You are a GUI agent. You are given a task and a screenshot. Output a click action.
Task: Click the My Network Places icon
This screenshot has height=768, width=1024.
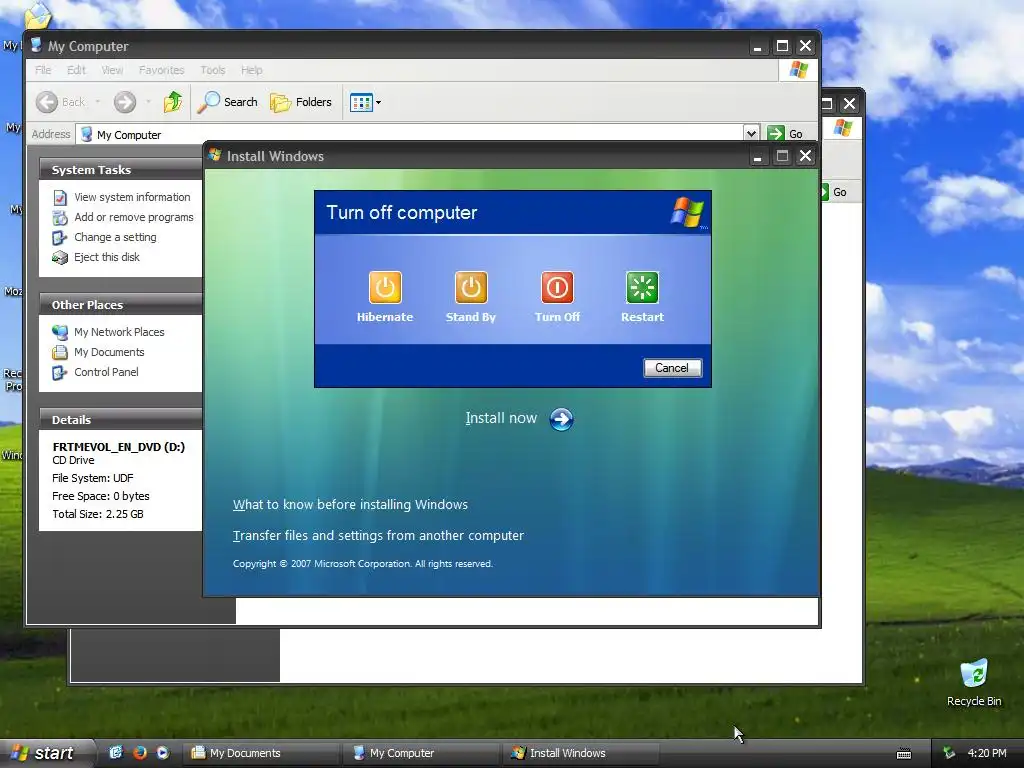(x=60, y=332)
